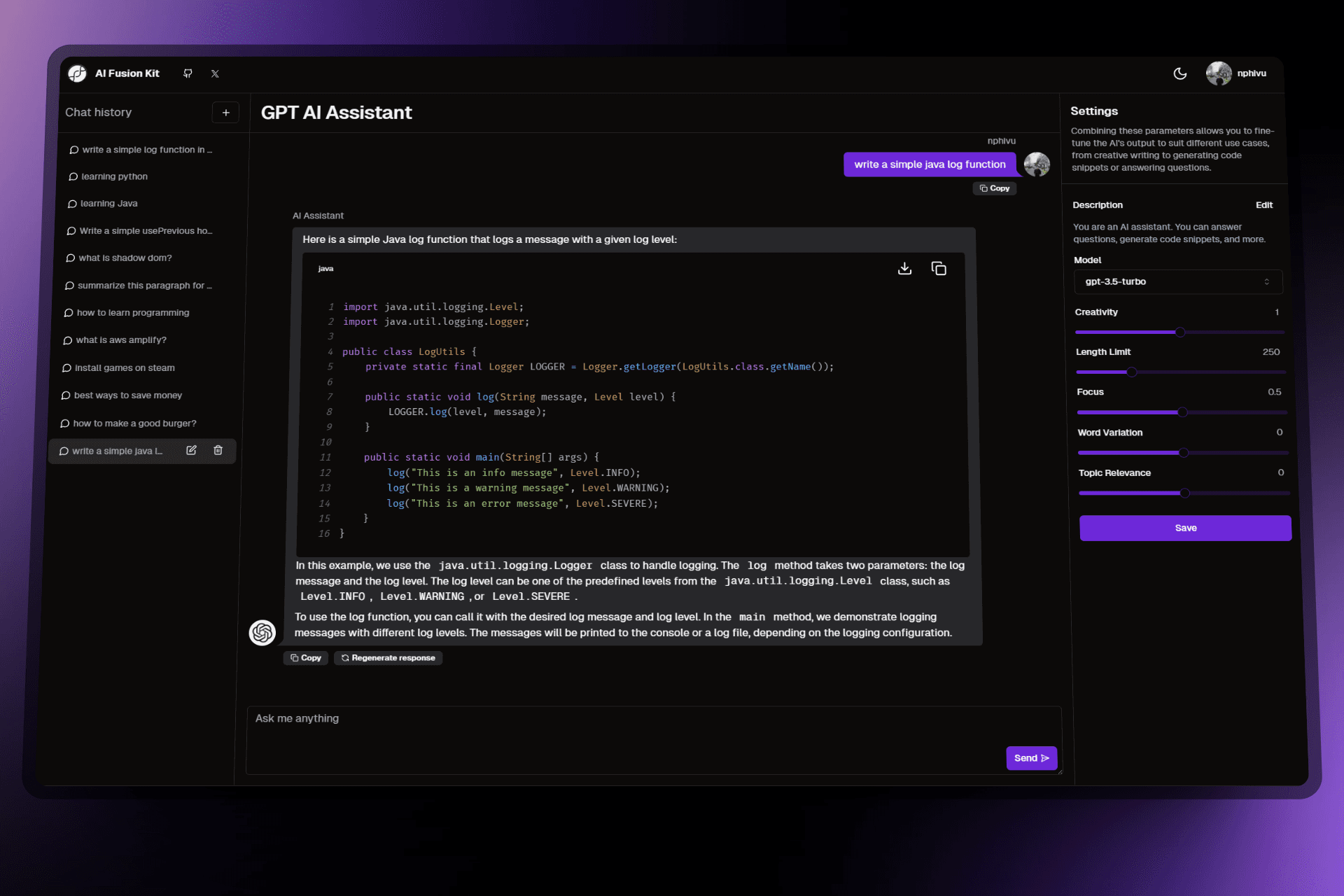
Task: Open the GitHub icon link in header
Action: (x=188, y=73)
